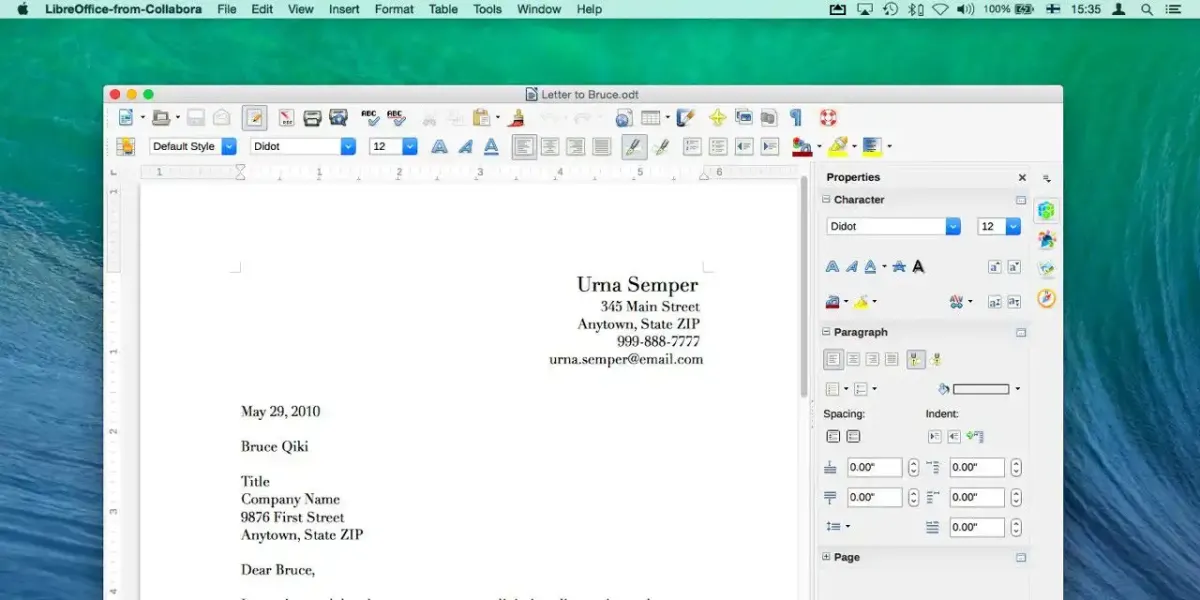The height and width of the screenshot is (600, 1200).
Task: Expand the Page section in sidebar
Action: click(827, 557)
